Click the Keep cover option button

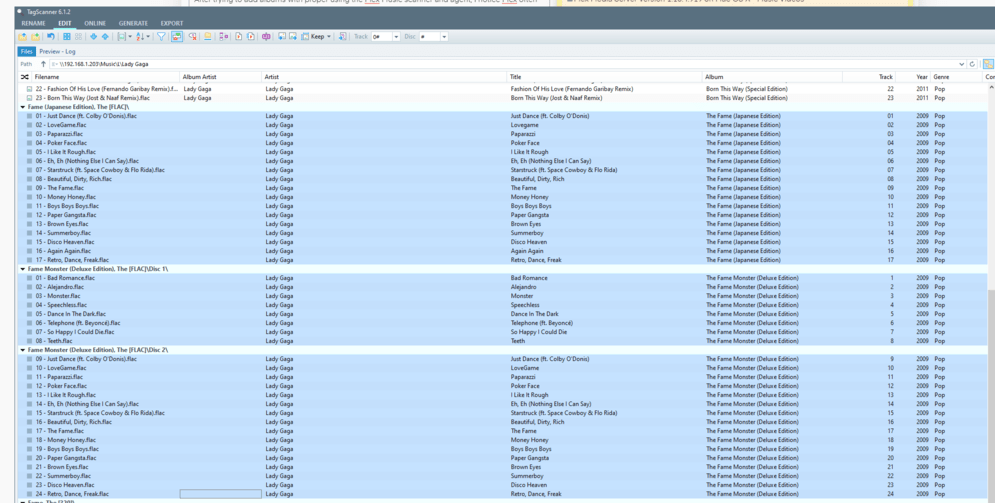[313, 37]
